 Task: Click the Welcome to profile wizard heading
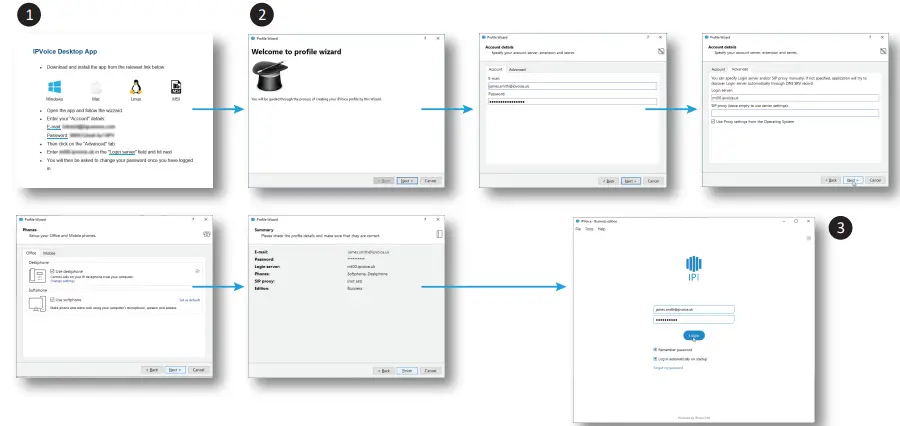pyautogui.click(x=296, y=52)
